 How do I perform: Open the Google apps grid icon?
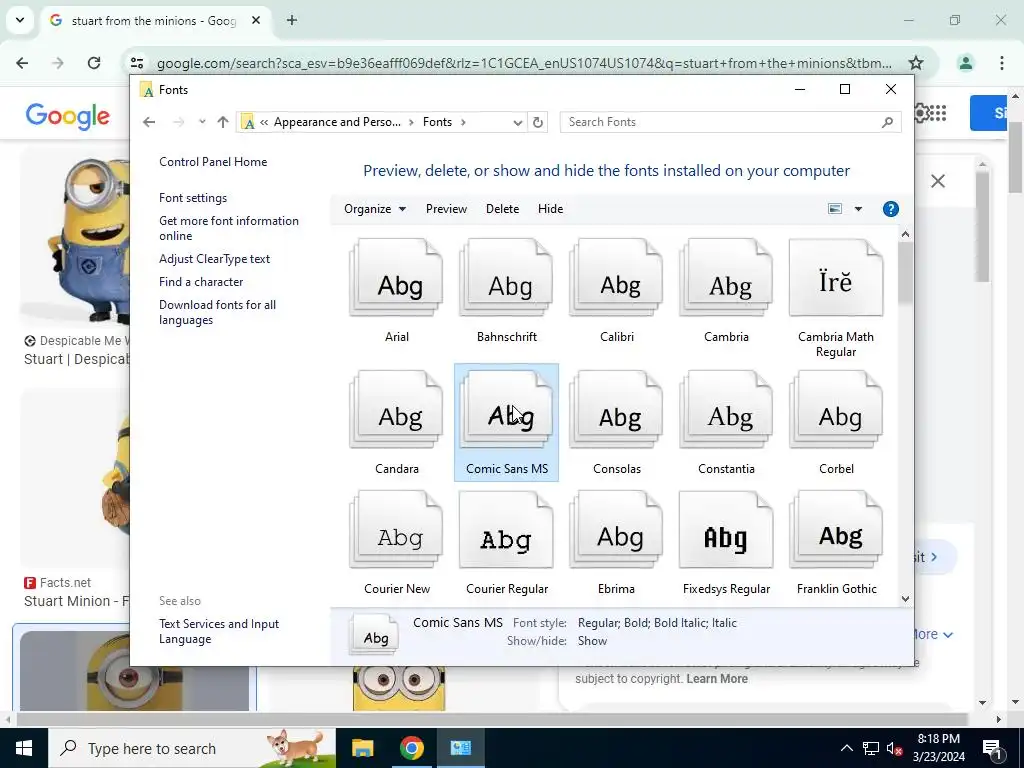[x=938, y=113]
